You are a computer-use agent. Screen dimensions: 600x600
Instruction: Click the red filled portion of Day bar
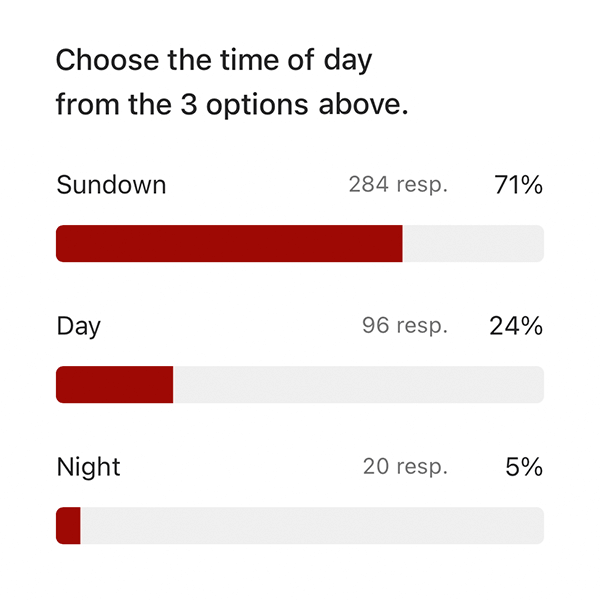[114, 385]
